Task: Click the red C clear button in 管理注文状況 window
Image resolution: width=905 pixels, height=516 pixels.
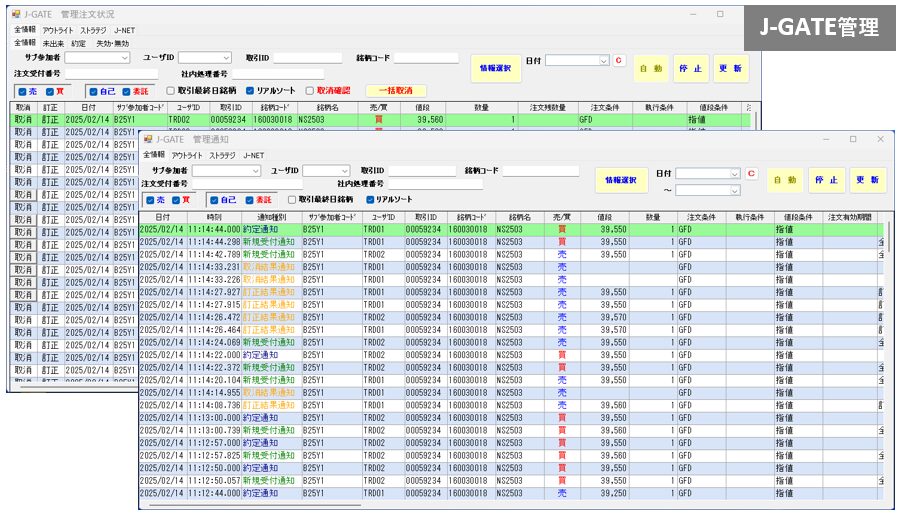Action: [619, 60]
